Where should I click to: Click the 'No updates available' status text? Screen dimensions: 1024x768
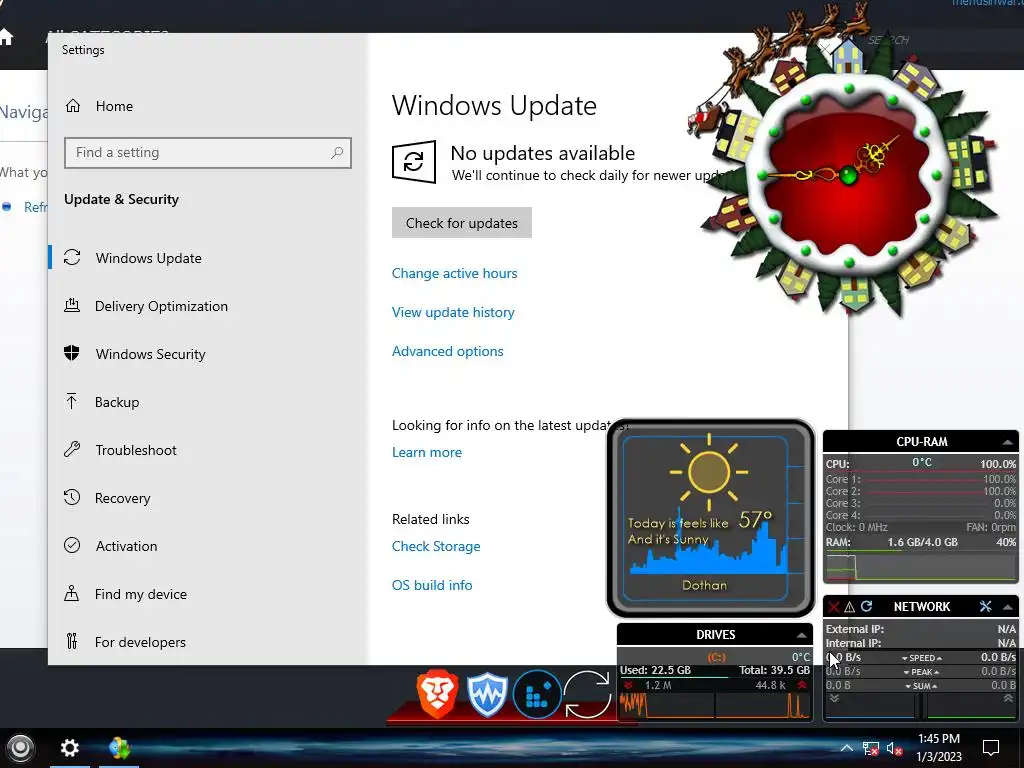[x=543, y=153]
